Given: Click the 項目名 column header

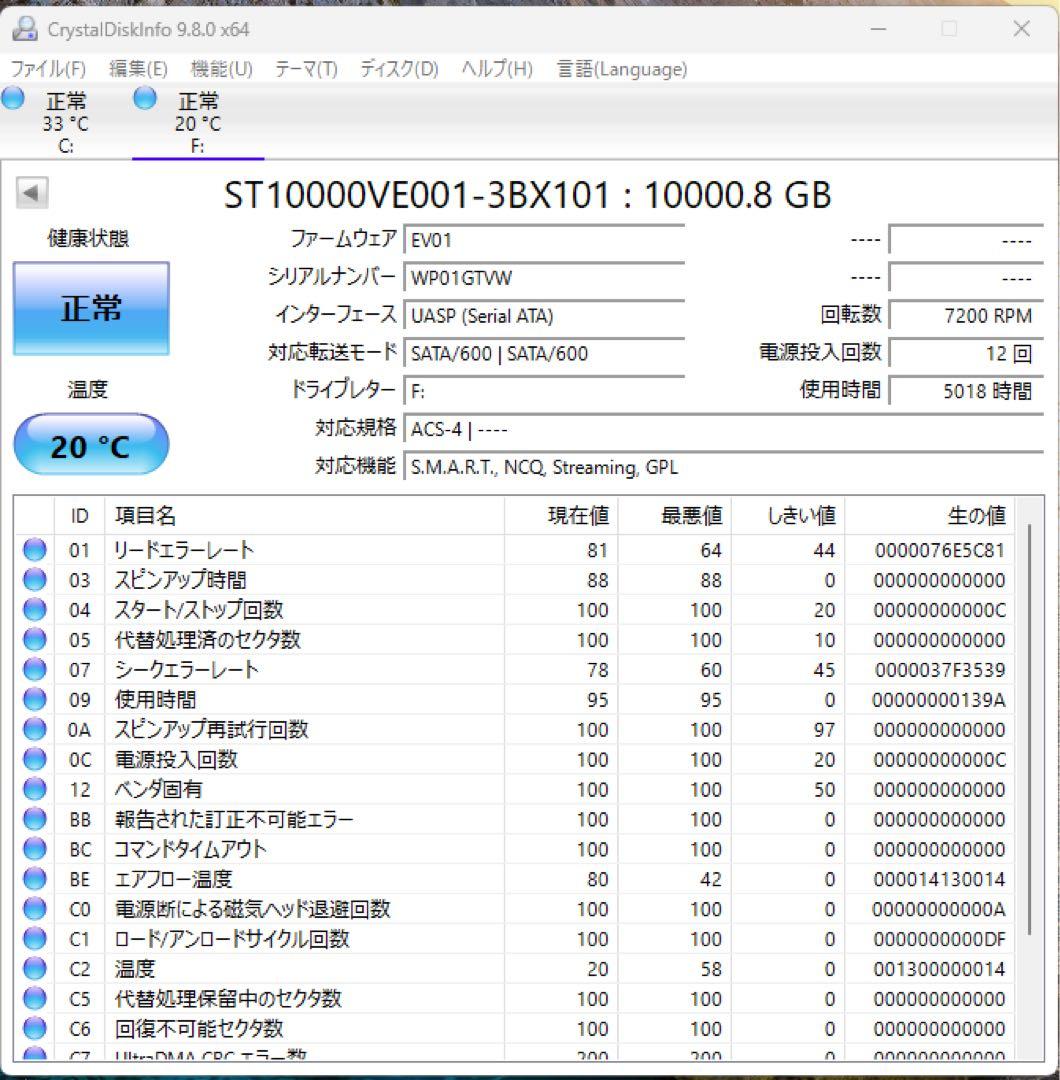Looking at the screenshot, I should click(x=304, y=516).
